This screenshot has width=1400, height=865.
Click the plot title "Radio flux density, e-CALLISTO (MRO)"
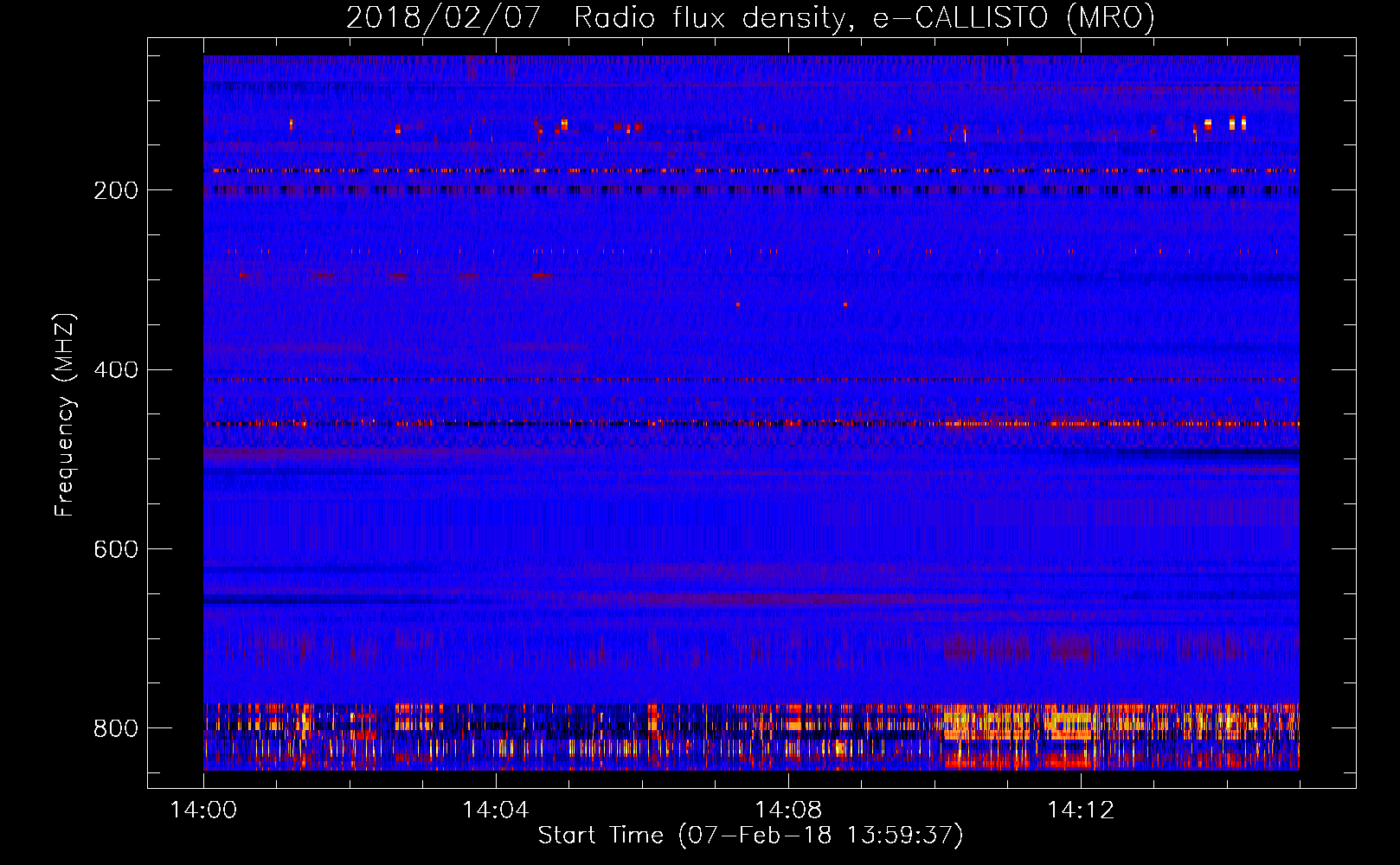point(864,17)
